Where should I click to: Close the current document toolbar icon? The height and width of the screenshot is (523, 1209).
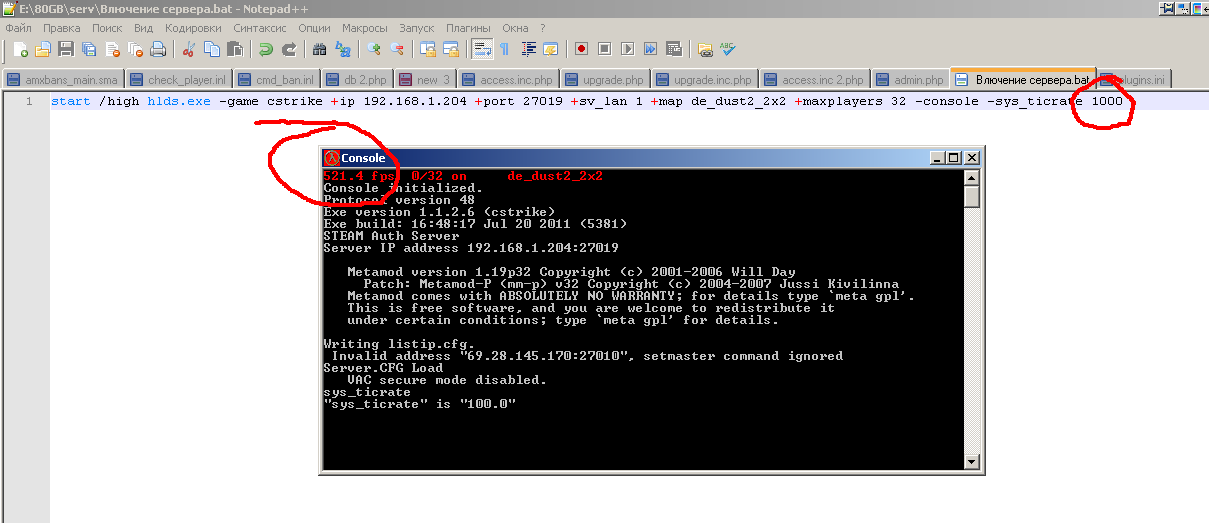pyautogui.click(x=112, y=49)
